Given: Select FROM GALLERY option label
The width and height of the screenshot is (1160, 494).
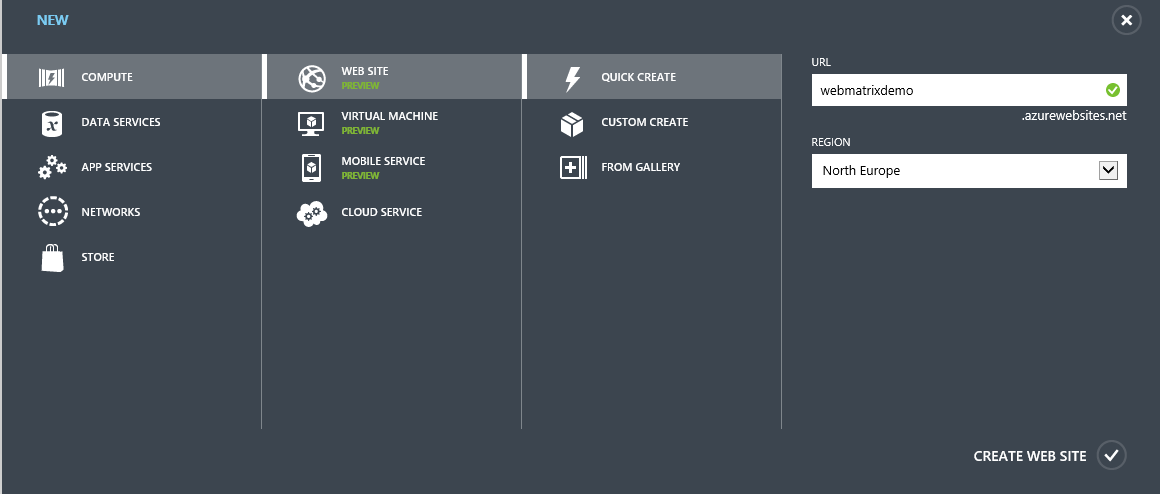Looking at the screenshot, I should pos(641,167).
